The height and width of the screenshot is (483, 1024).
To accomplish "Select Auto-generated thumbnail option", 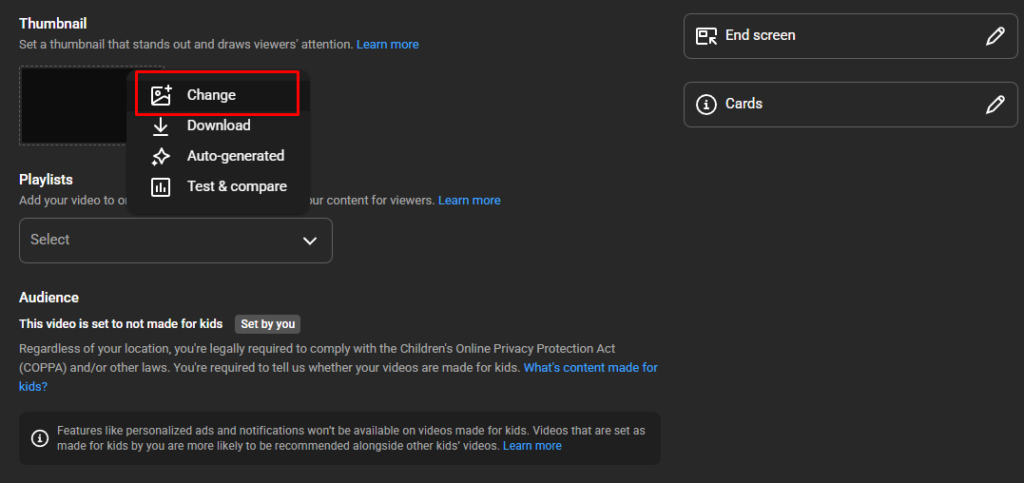I will (217, 157).
